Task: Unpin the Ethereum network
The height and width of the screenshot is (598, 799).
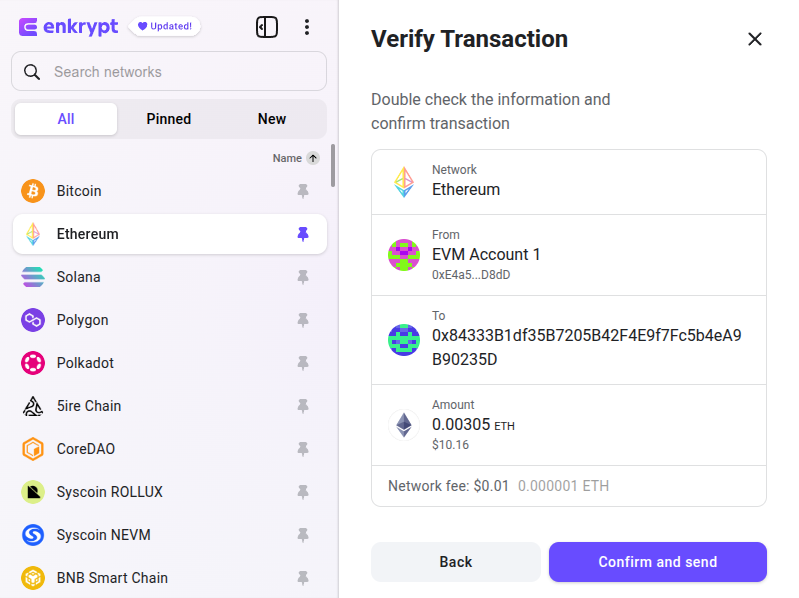Action: (303, 234)
